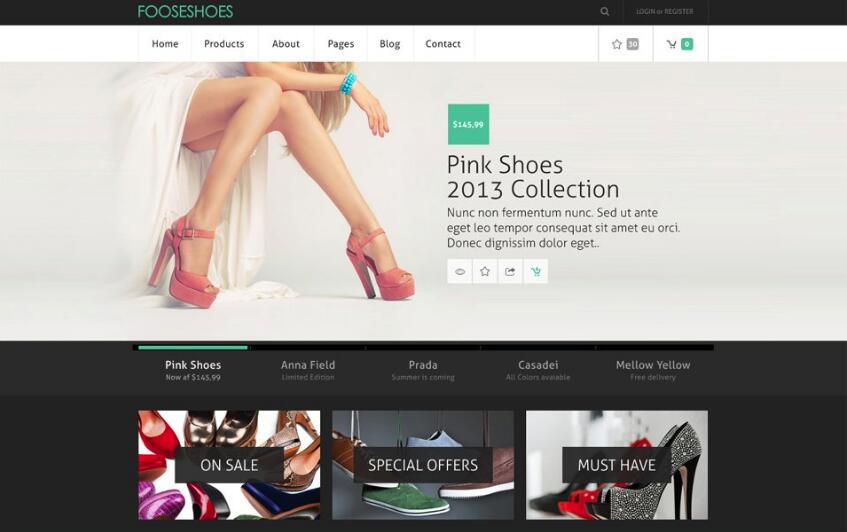Select the Anna Field slide tab
The width and height of the screenshot is (847, 532).
[x=308, y=371]
